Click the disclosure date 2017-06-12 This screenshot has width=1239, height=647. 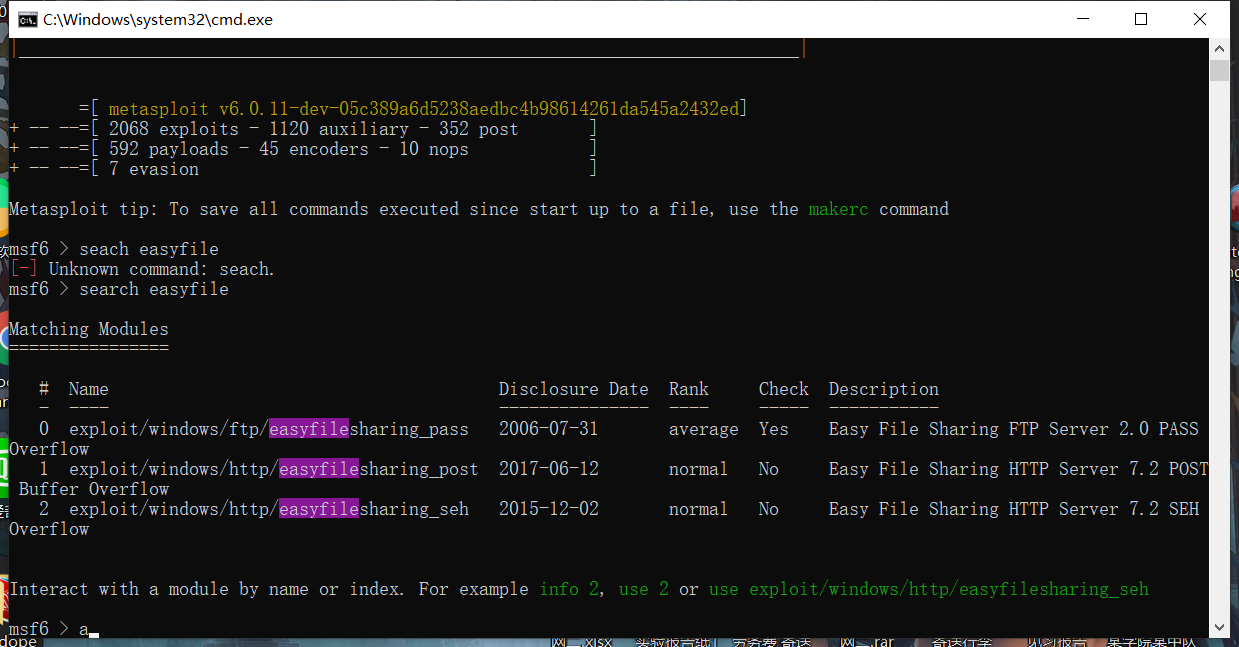coord(549,469)
